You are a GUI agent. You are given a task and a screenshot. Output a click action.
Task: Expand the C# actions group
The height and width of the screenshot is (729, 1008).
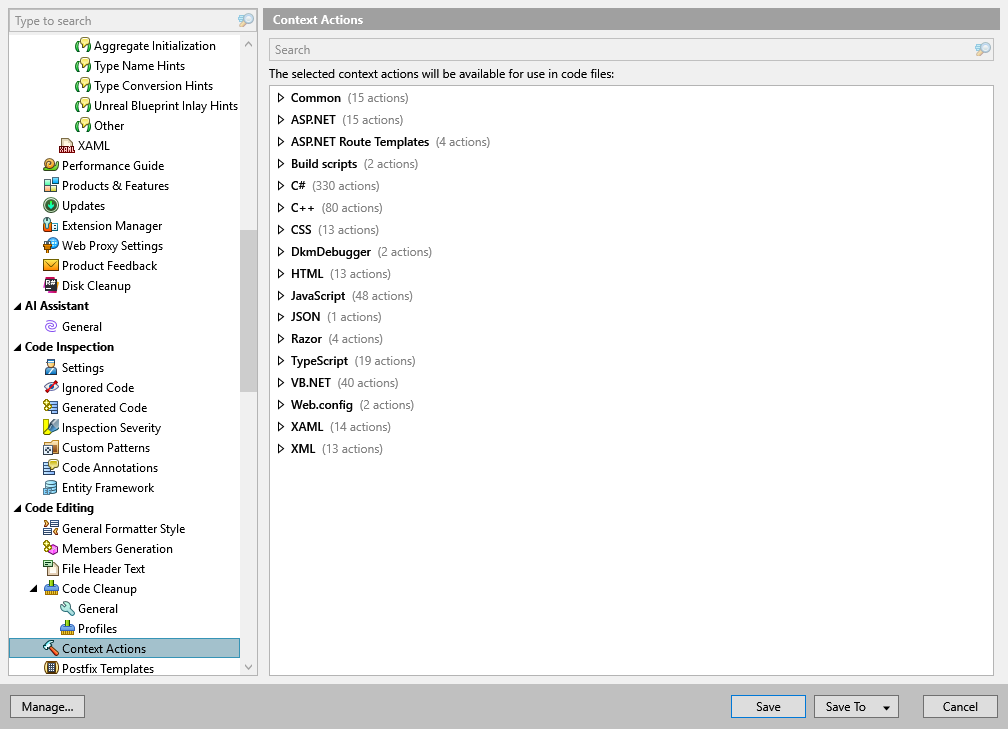coord(280,186)
